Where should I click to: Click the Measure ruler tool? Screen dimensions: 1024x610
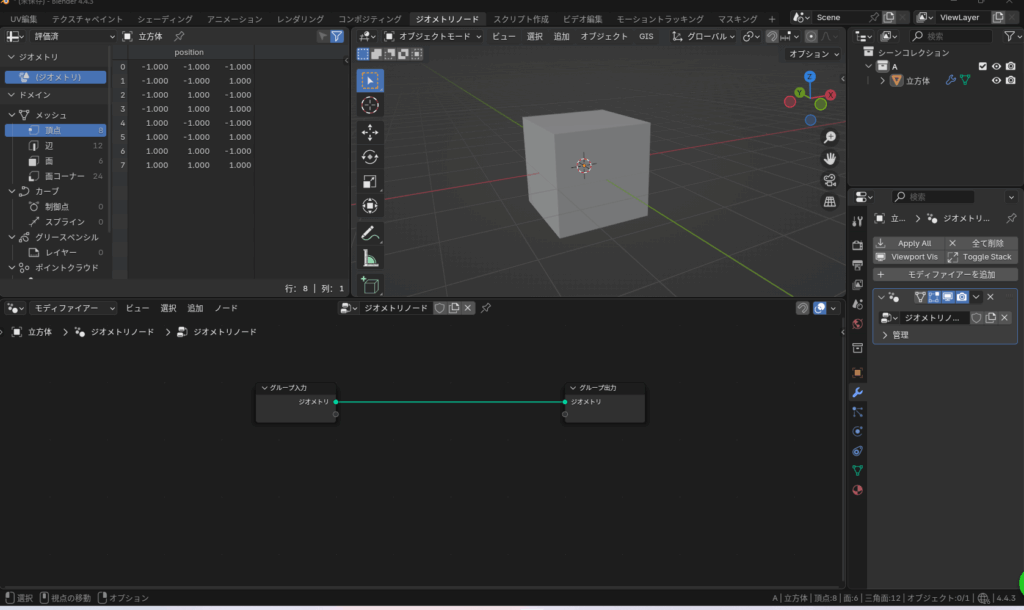point(370,259)
